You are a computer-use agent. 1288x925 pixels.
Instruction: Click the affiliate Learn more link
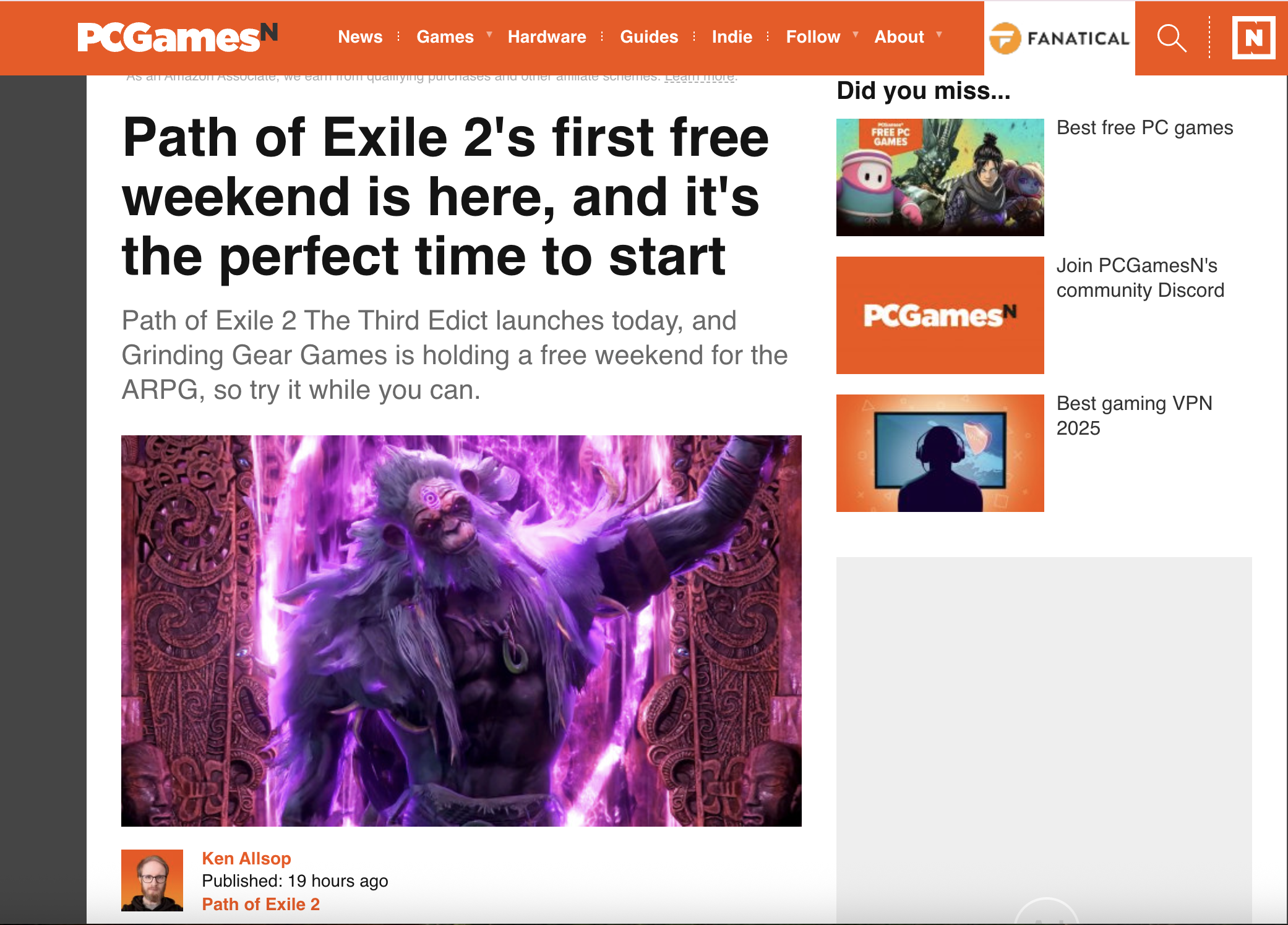tap(700, 77)
